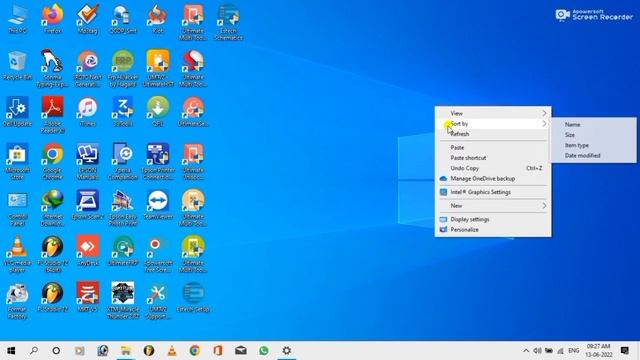This screenshot has height=360, width=640.
Task: Sort desktop icons by Size
Action: coord(594,135)
